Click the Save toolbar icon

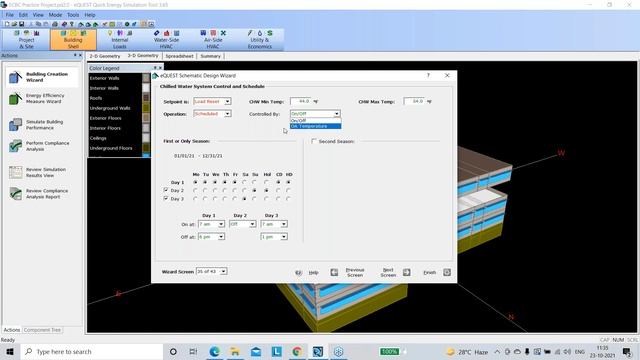point(22,24)
